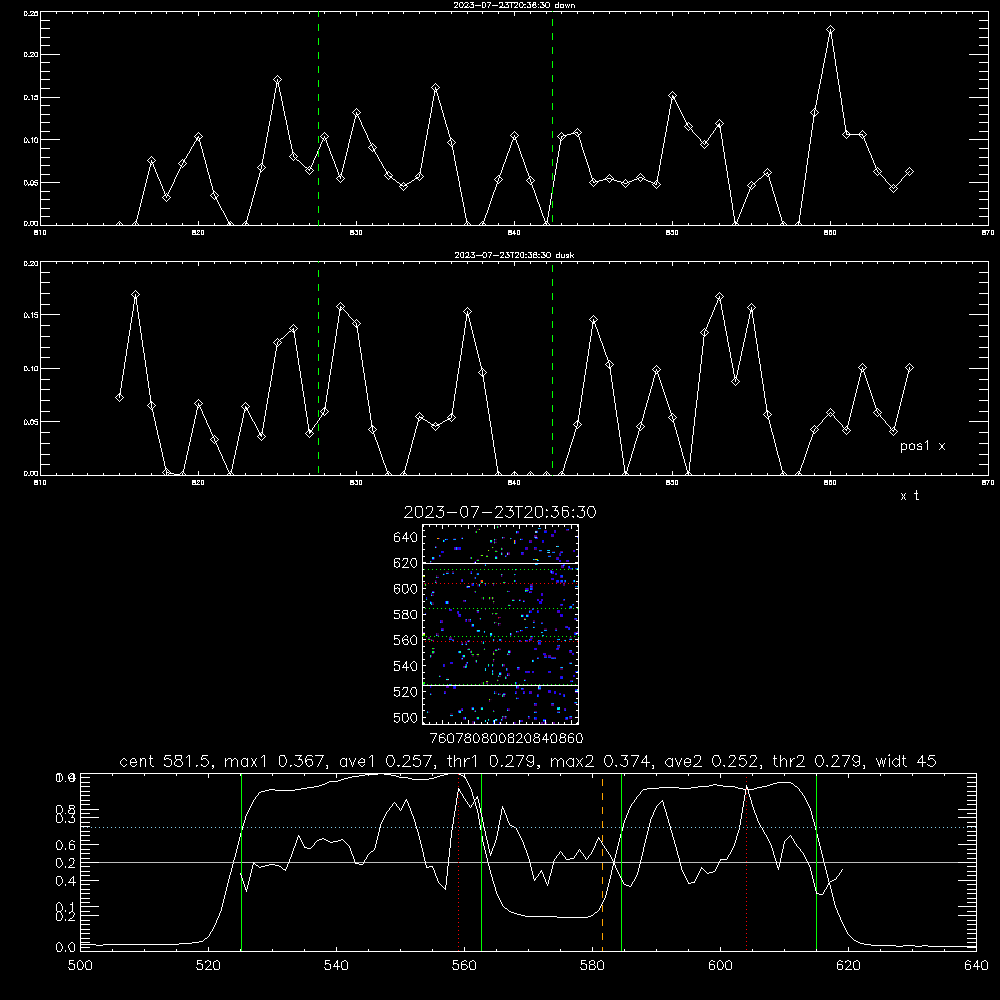Select the highest peak marker in the dawn plot
This screenshot has width=1000, height=1000.
tap(830, 29)
